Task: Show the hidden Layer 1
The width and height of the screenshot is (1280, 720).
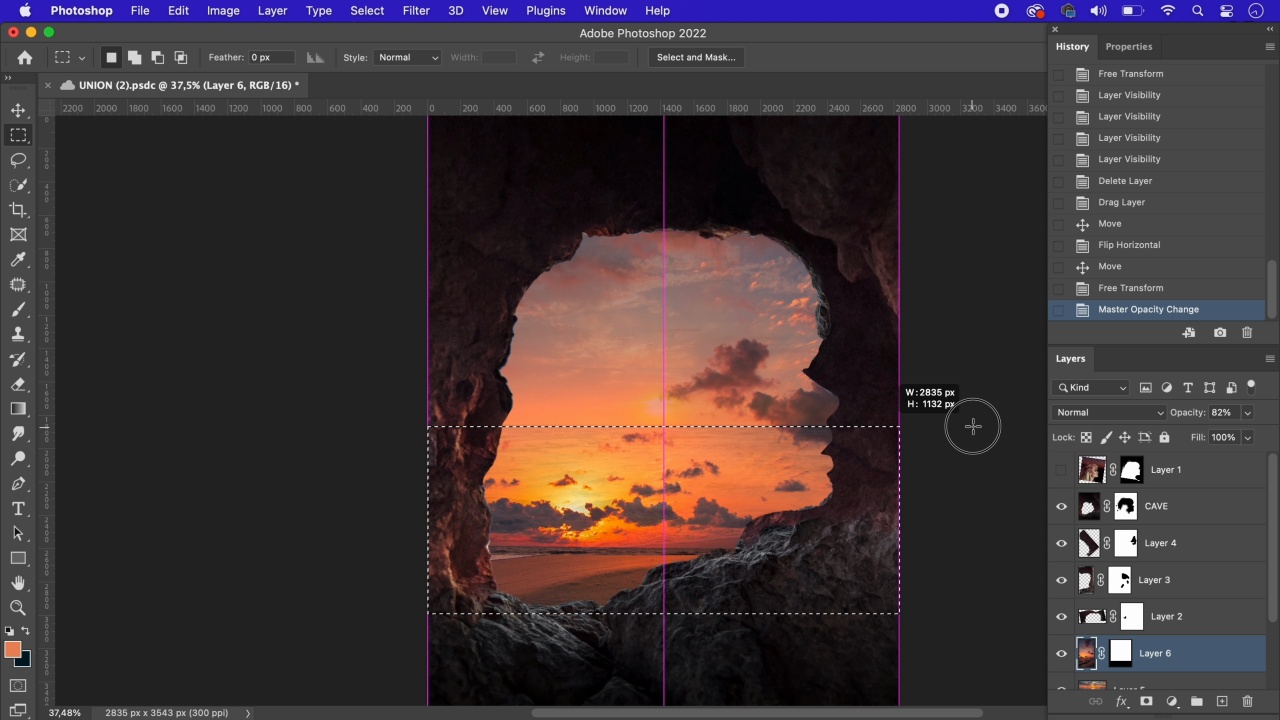Action: [x=1061, y=470]
